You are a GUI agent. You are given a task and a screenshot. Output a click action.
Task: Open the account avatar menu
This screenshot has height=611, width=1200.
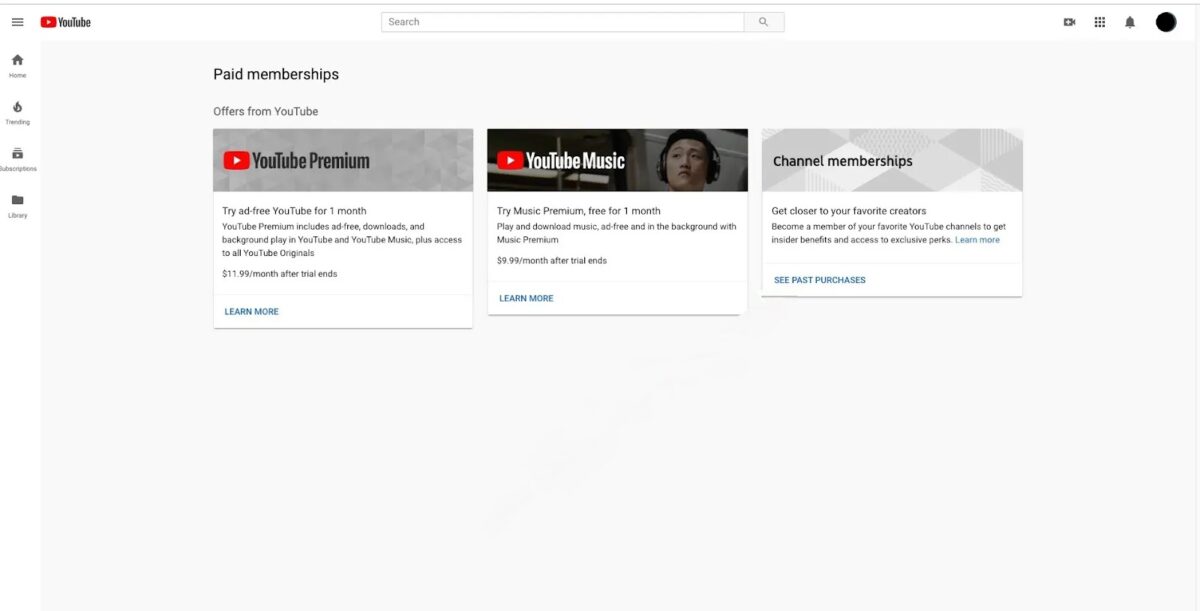tap(1166, 22)
